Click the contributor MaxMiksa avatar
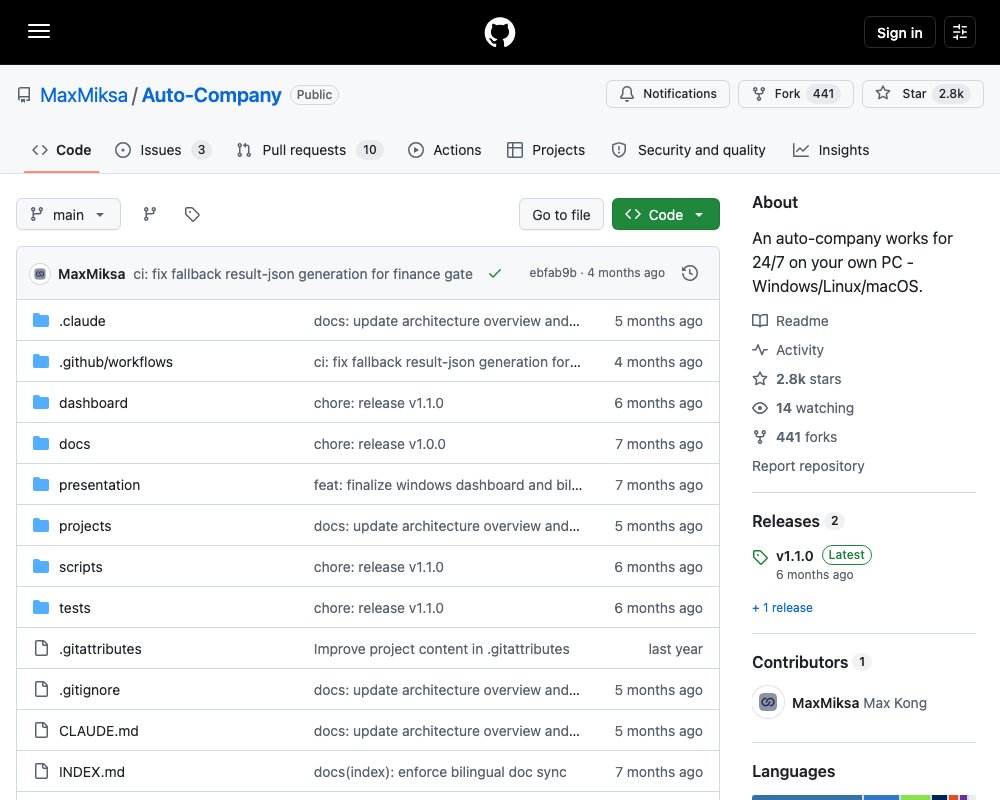The height and width of the screenshot is (800, 1000). tap(768, 702)
